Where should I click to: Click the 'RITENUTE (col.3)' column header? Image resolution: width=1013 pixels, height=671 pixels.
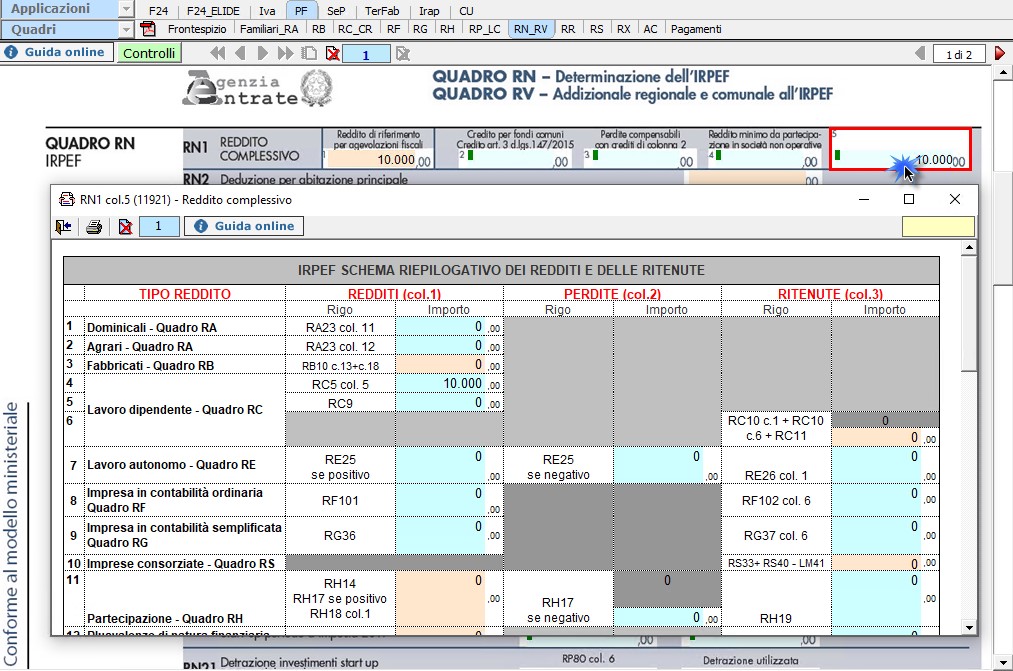point(830,294)
